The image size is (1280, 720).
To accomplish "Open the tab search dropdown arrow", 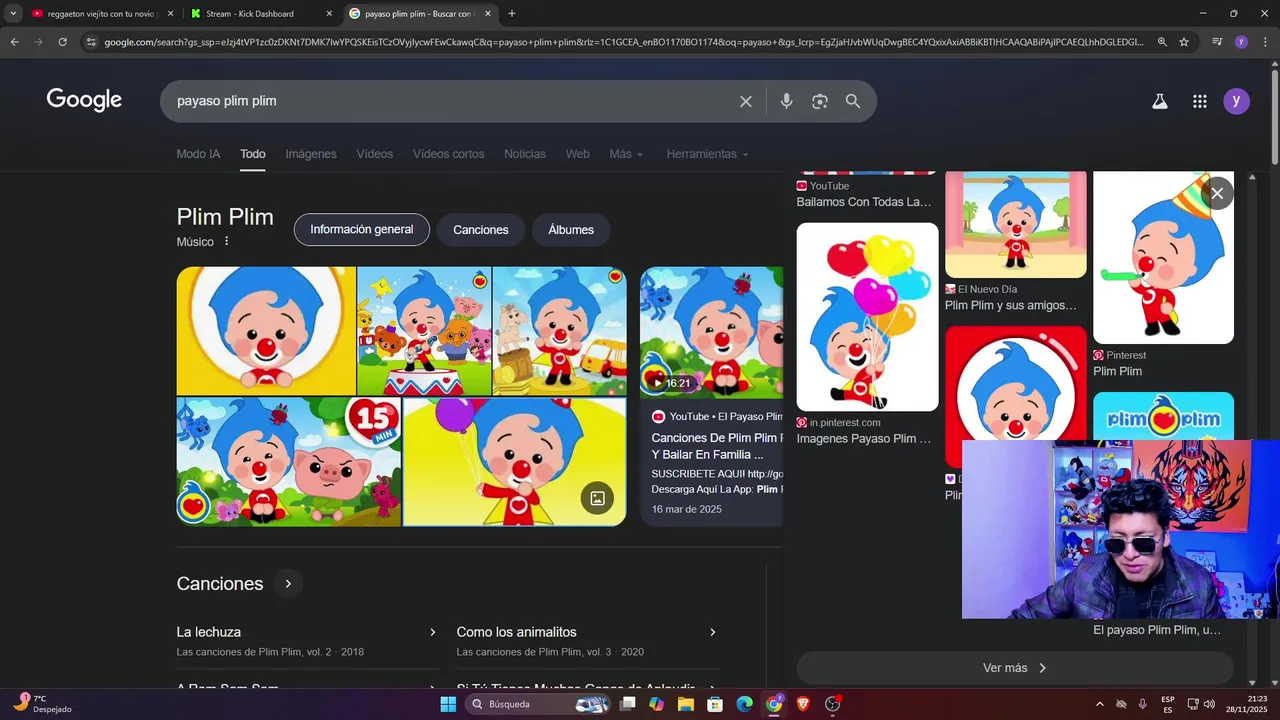I will tap(13, 14).
